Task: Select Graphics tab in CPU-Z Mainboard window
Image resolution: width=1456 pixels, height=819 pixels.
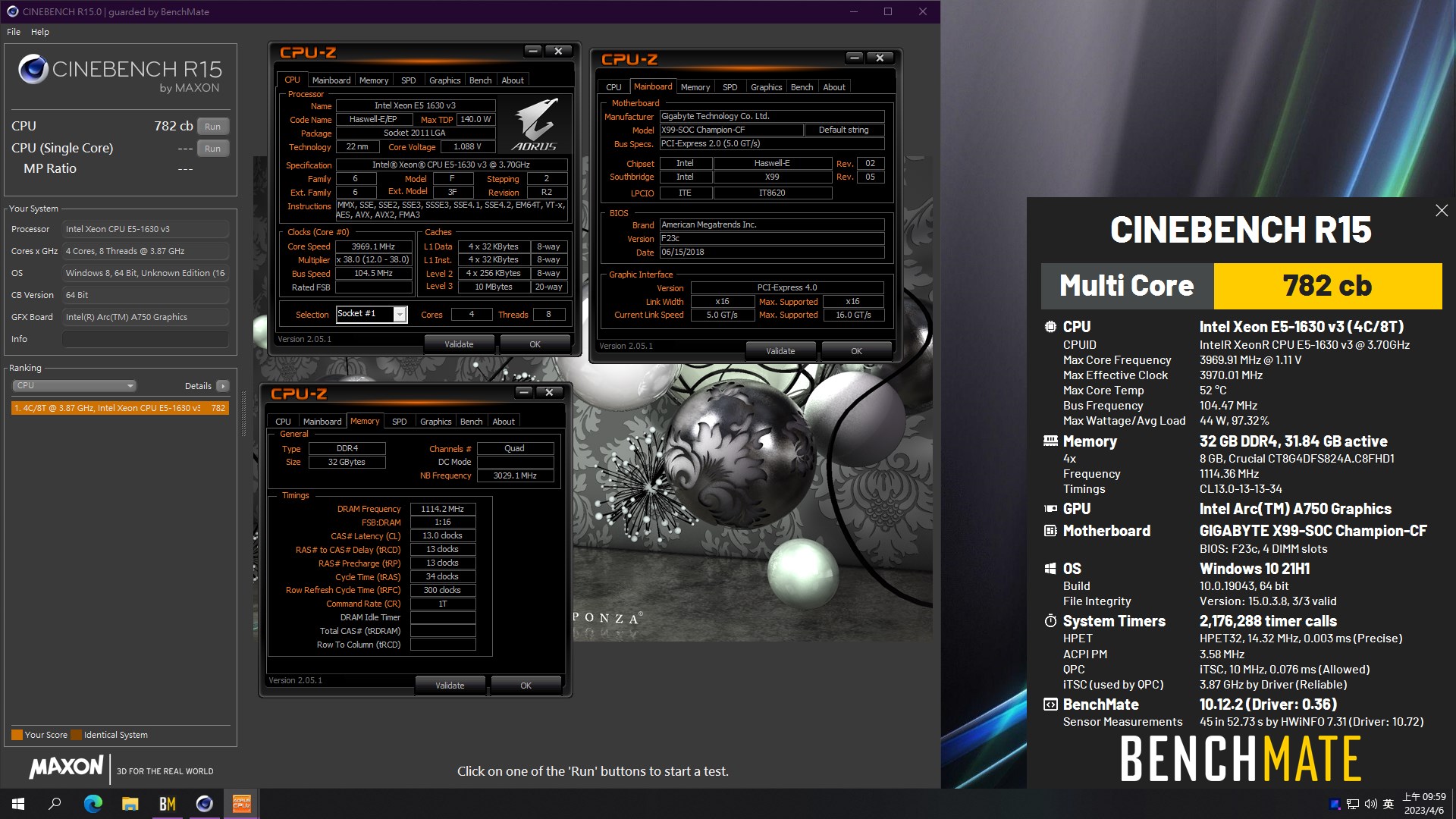Action: point(766,87)
